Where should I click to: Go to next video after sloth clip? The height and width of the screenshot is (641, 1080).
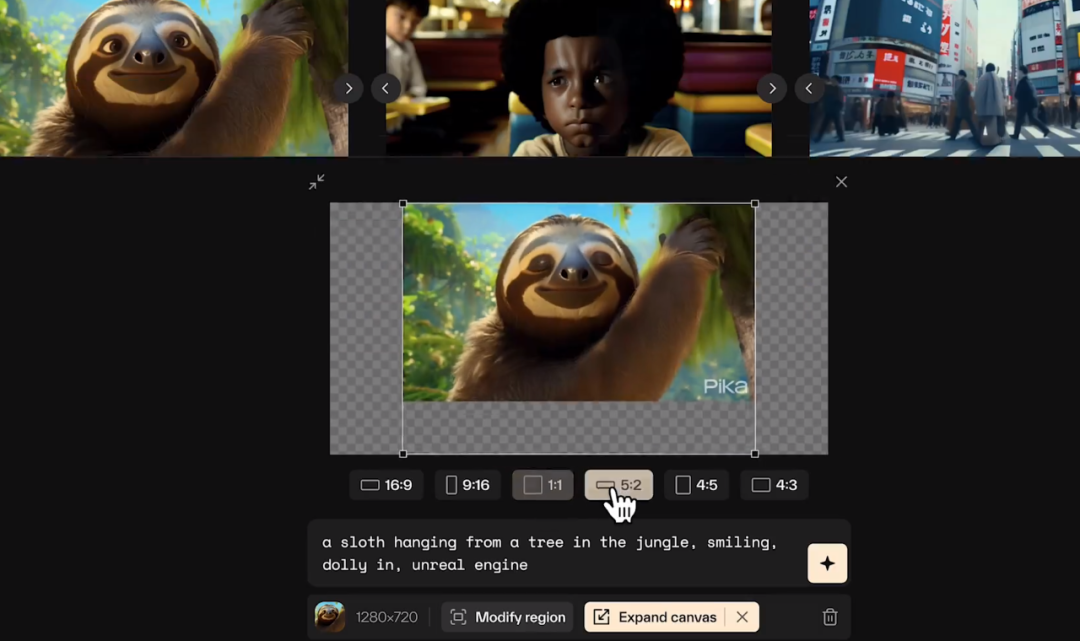point(349,88)
